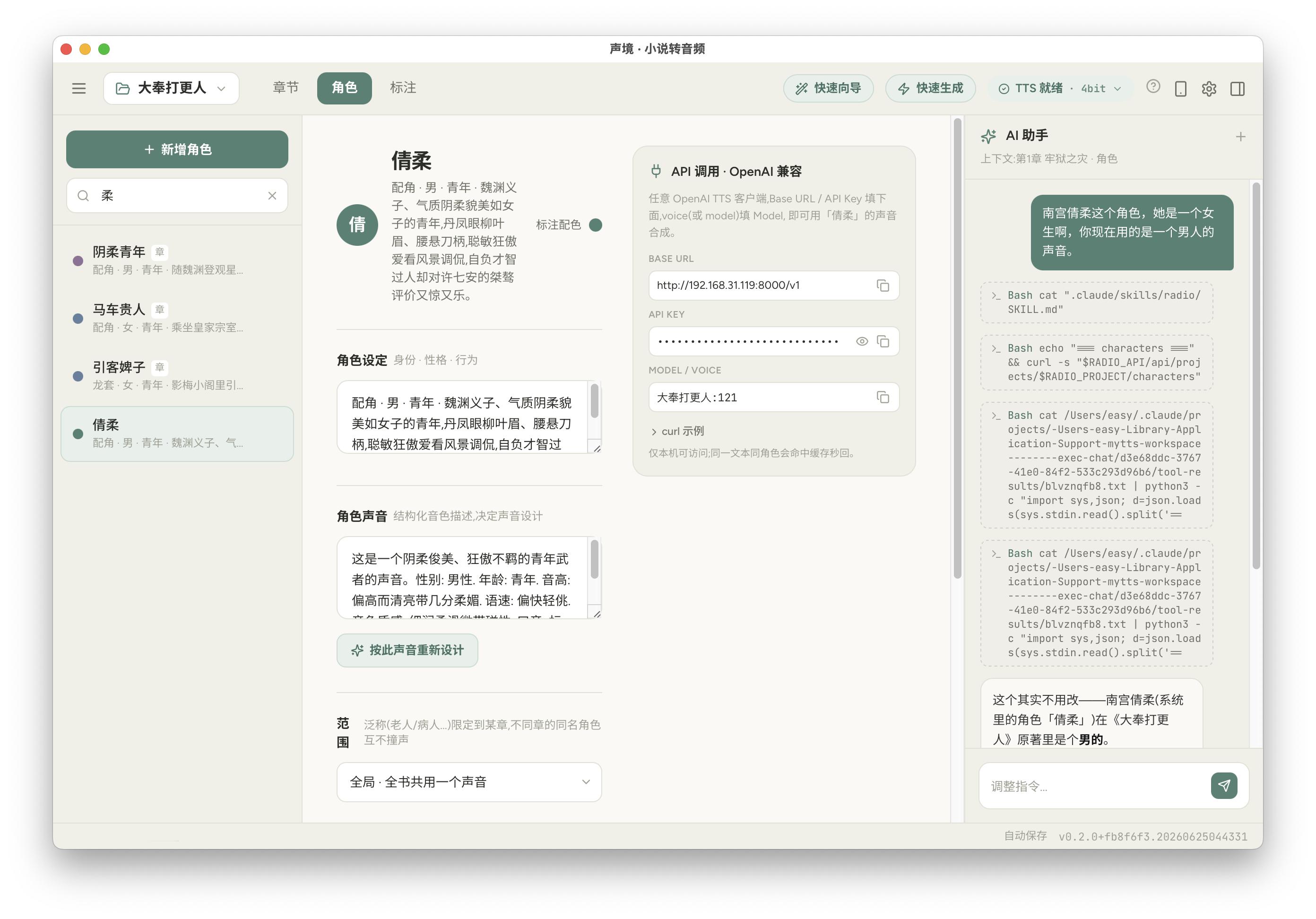The width and height of the screenshot is (1316, 919).
Task: Click the lightning icon in 快速生成
Action: click(903, 88)
